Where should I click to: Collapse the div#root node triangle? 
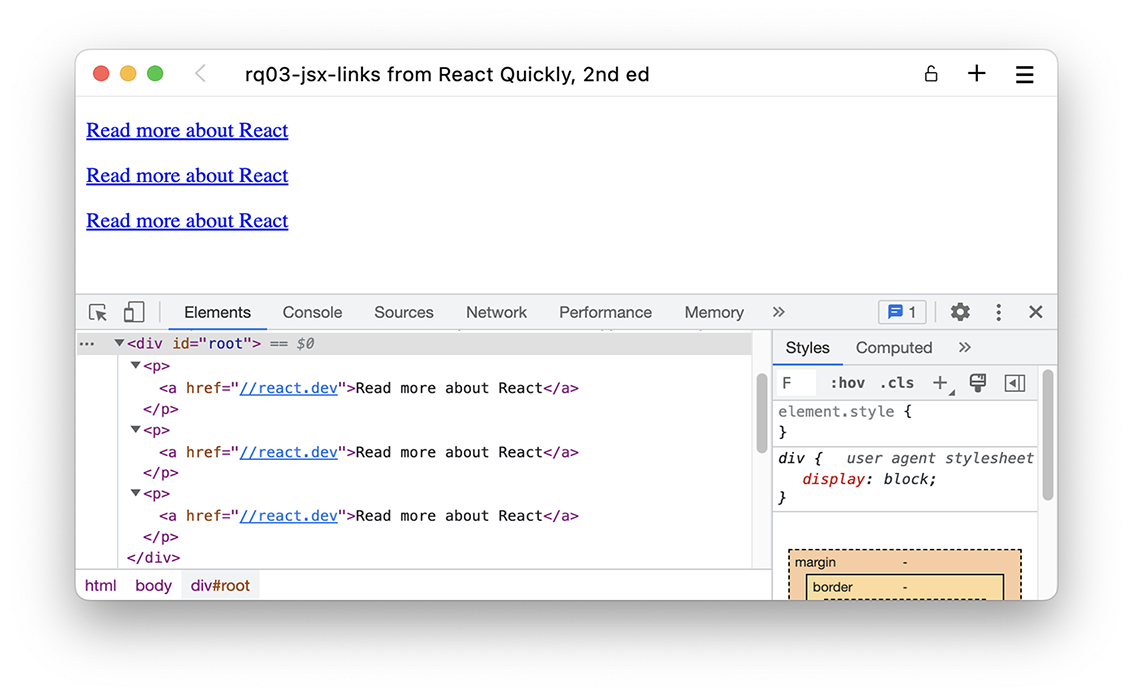[x=119, y=343]
